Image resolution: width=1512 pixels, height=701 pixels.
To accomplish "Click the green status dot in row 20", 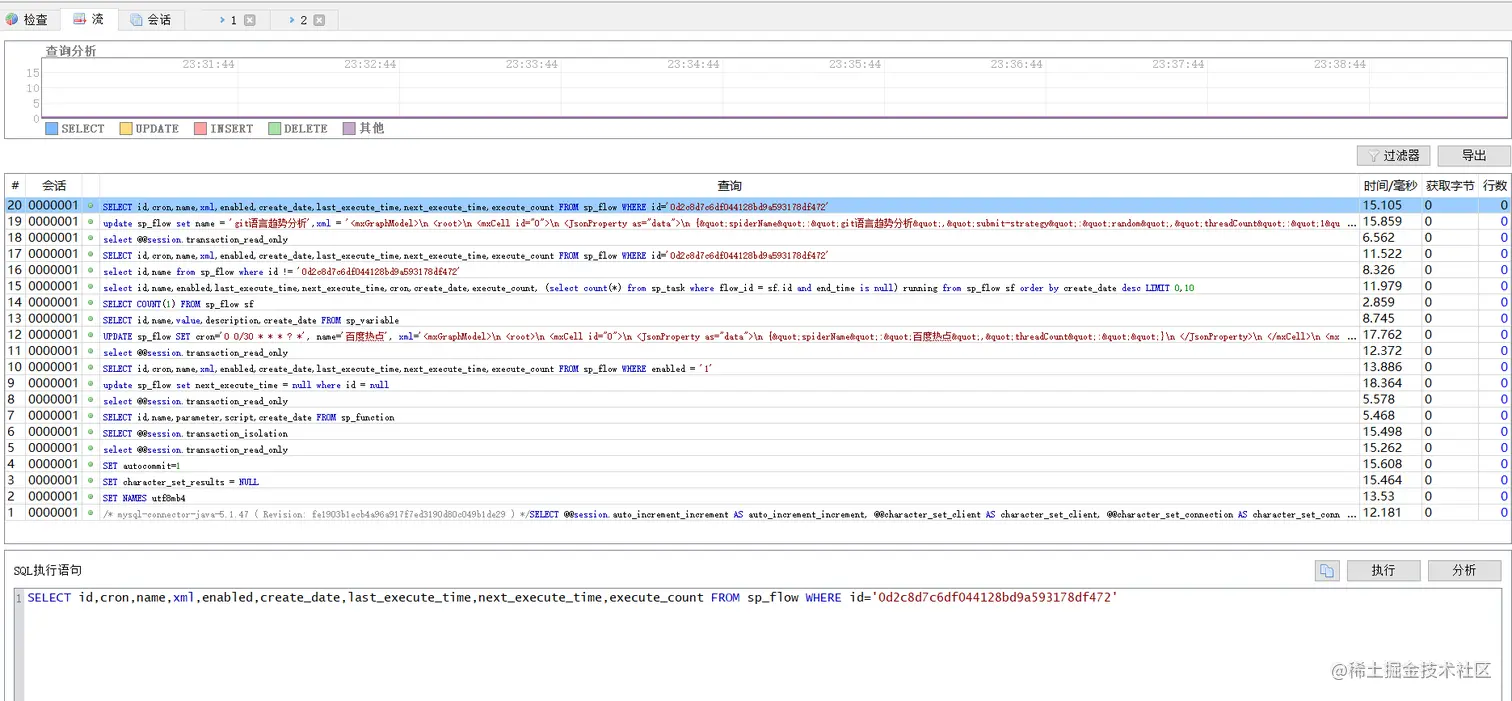I will (x=91, y=206).
